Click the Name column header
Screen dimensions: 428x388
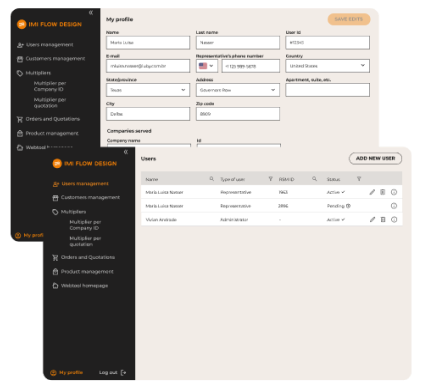pyautogui.click(x=152, y=179)
